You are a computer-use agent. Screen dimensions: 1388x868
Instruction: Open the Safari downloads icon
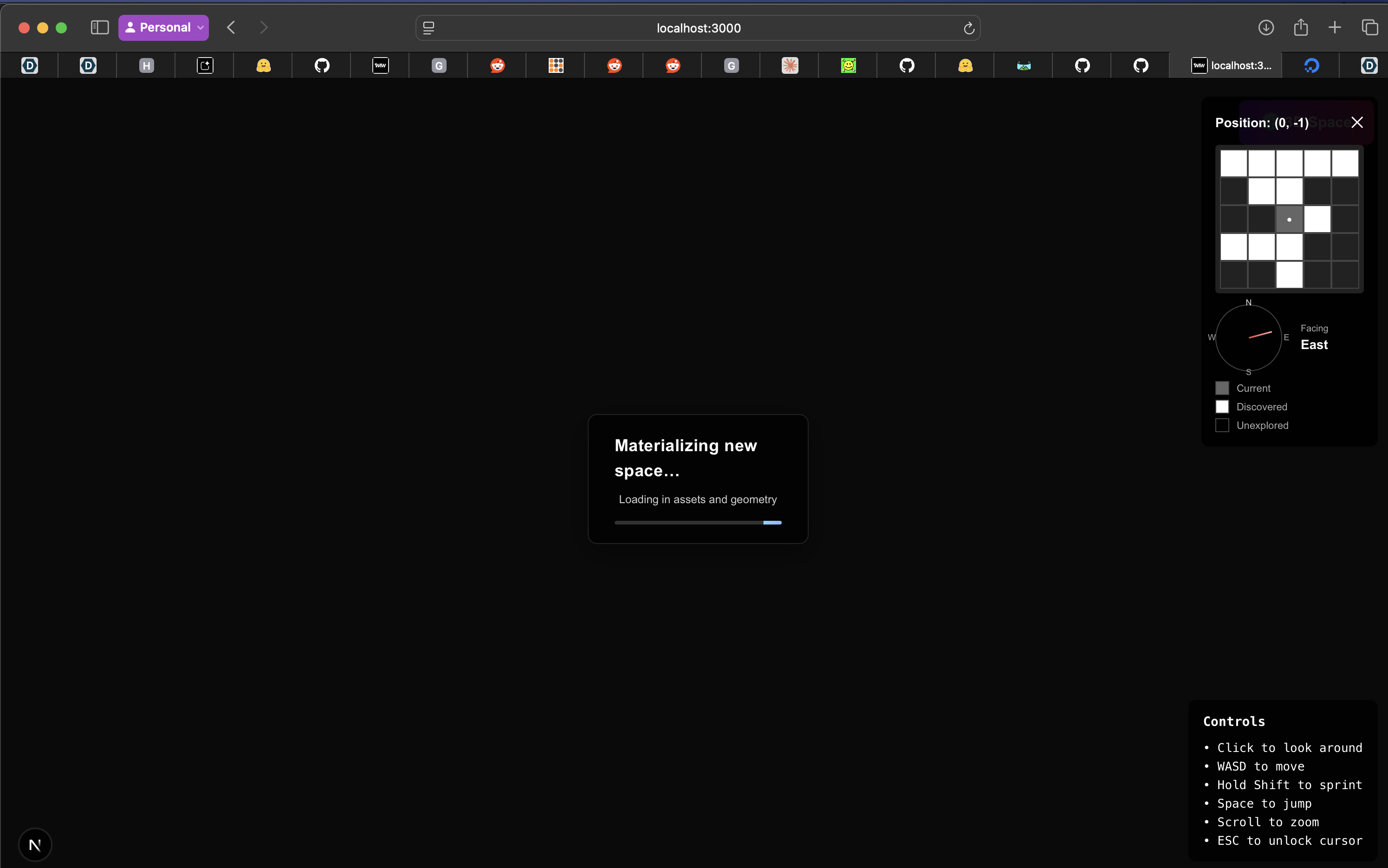point(1266,27)
